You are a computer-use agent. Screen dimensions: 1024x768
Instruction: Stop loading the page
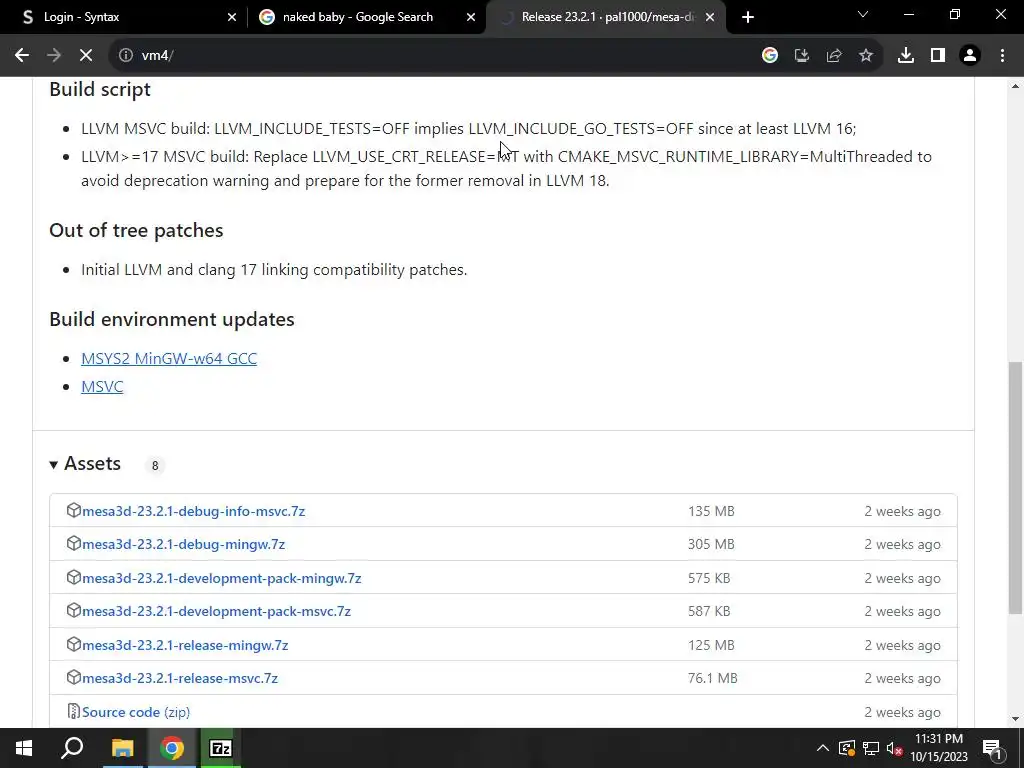coord(86,56)
